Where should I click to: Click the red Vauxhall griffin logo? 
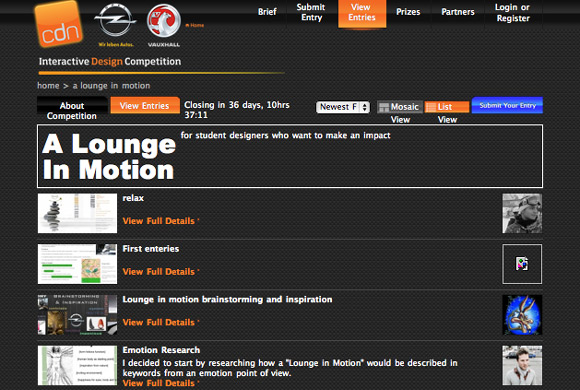pos(164,20)
